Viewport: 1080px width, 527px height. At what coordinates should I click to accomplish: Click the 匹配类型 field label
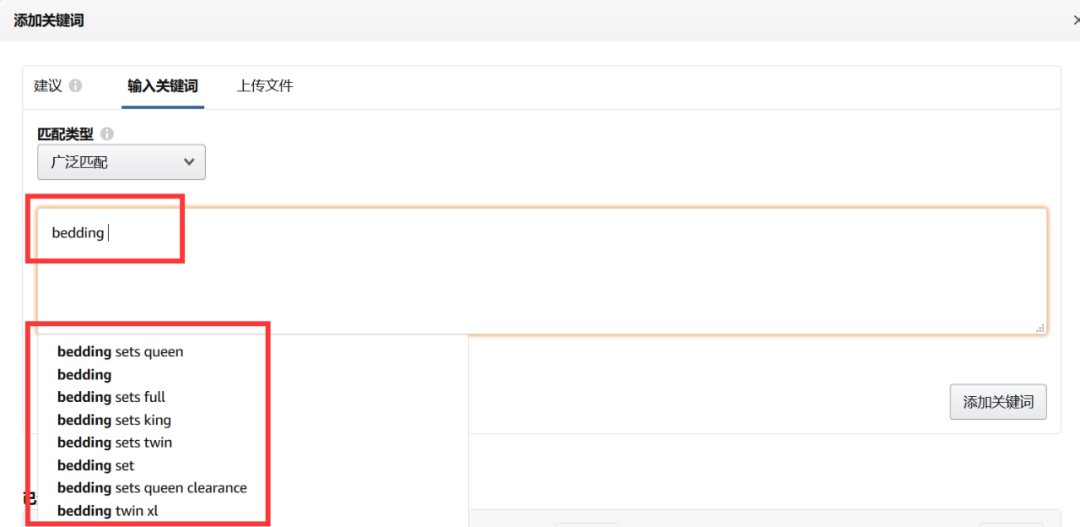tap(67, 133)
